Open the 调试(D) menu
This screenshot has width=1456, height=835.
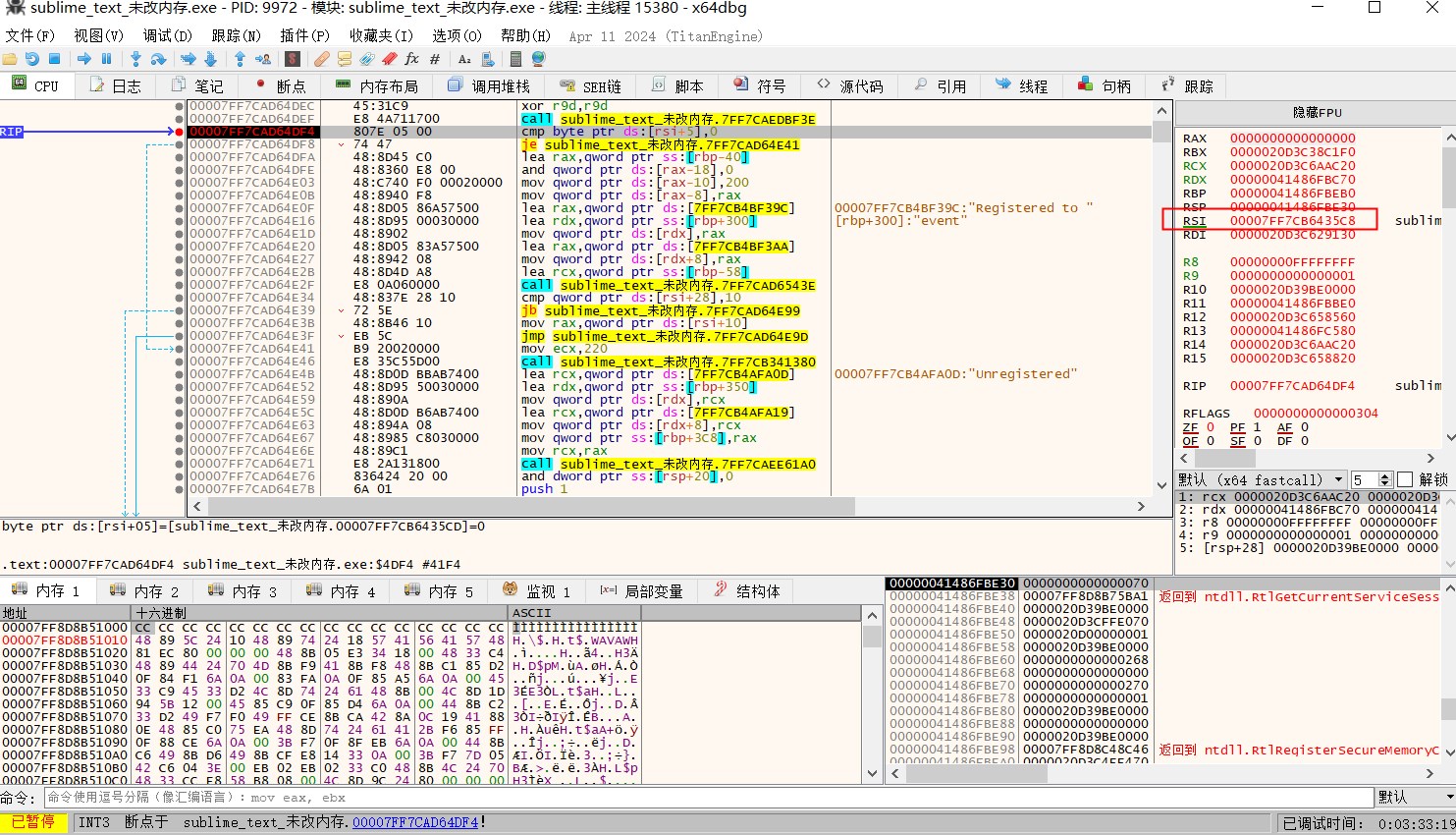[167, 35]
